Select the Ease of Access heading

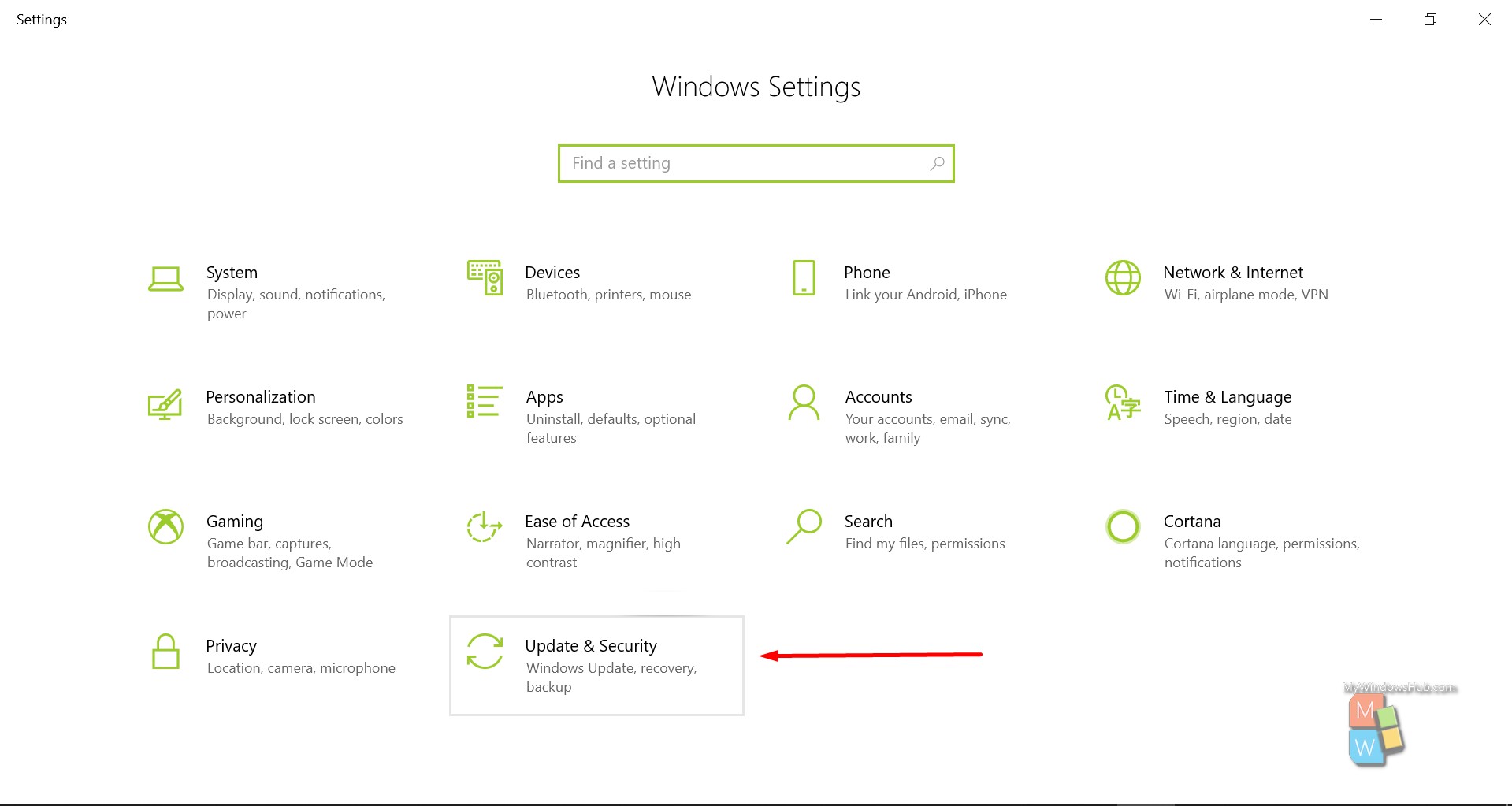click(x=578, y=522)
